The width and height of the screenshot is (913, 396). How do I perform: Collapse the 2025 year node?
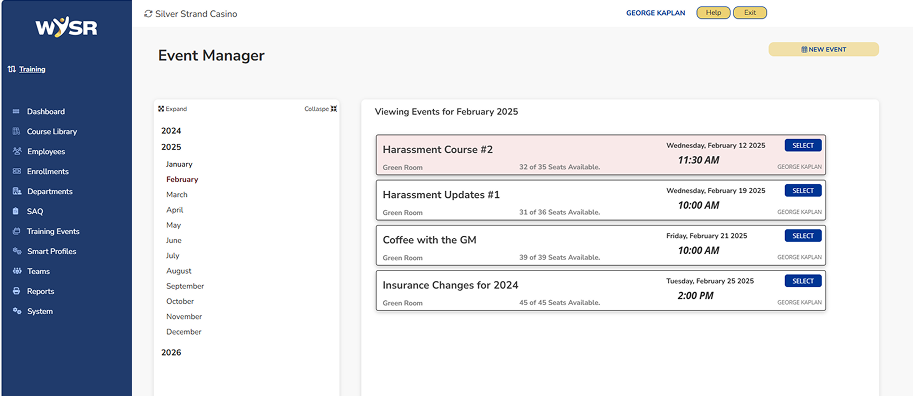tap(171, 147)
